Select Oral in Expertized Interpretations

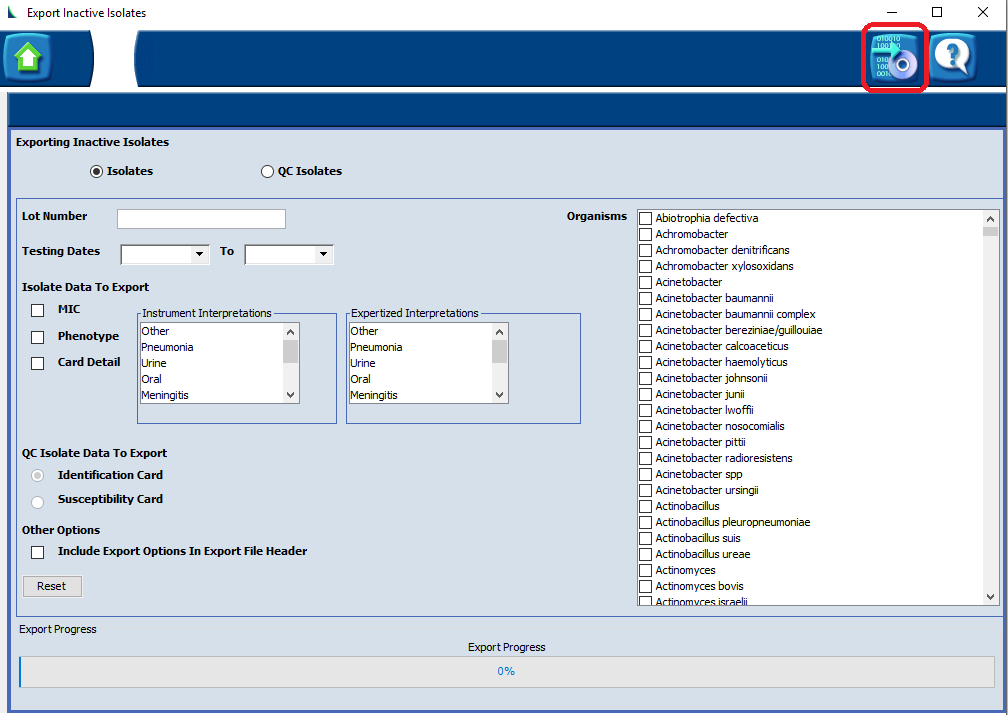pos(420,379)
